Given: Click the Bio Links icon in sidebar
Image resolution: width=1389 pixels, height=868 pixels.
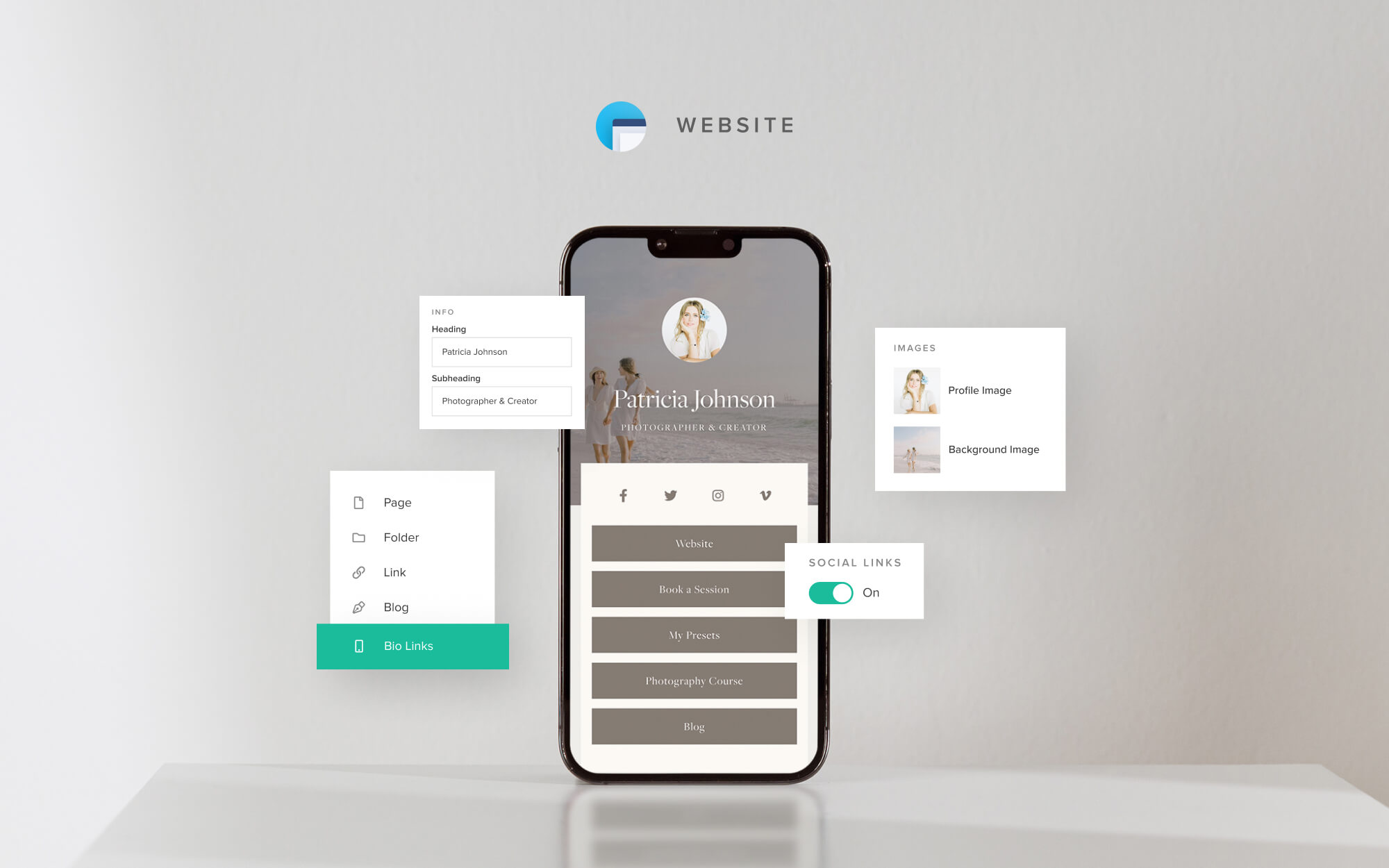Looking at the screenshot, I should coord(358,645).
